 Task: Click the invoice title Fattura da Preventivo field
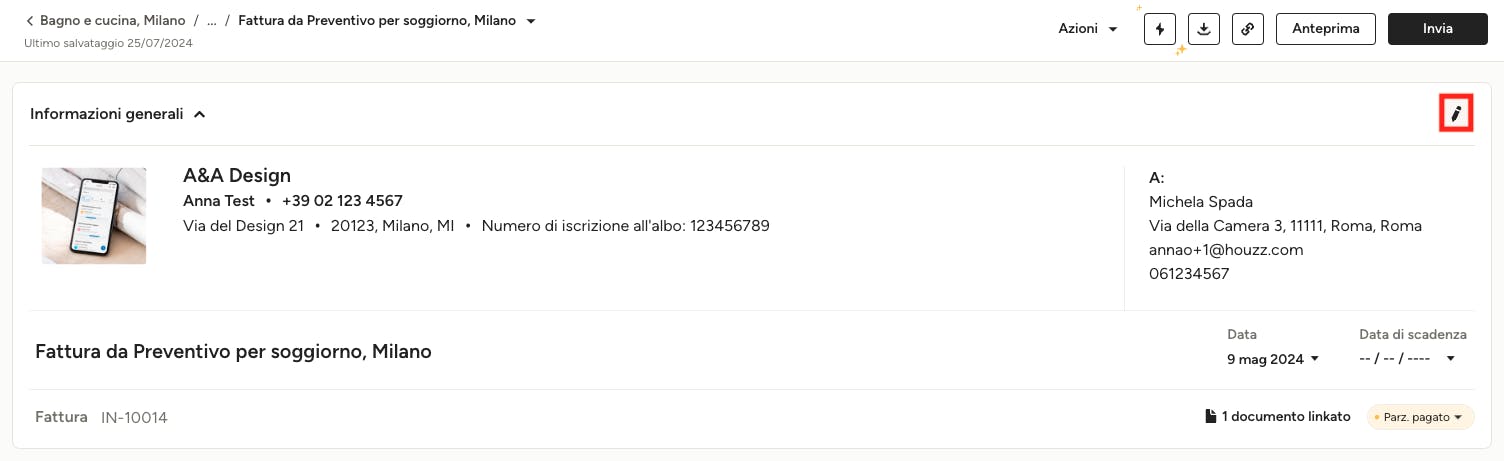pyautogui.click(x=233, y=352)
